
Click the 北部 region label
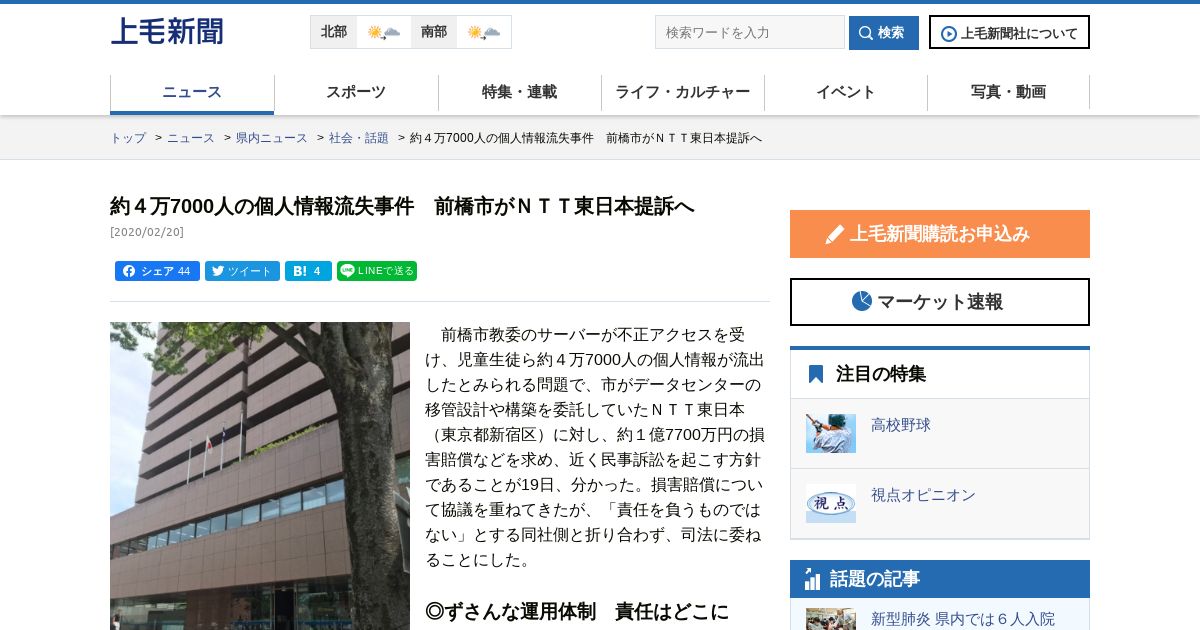point(334,32)
